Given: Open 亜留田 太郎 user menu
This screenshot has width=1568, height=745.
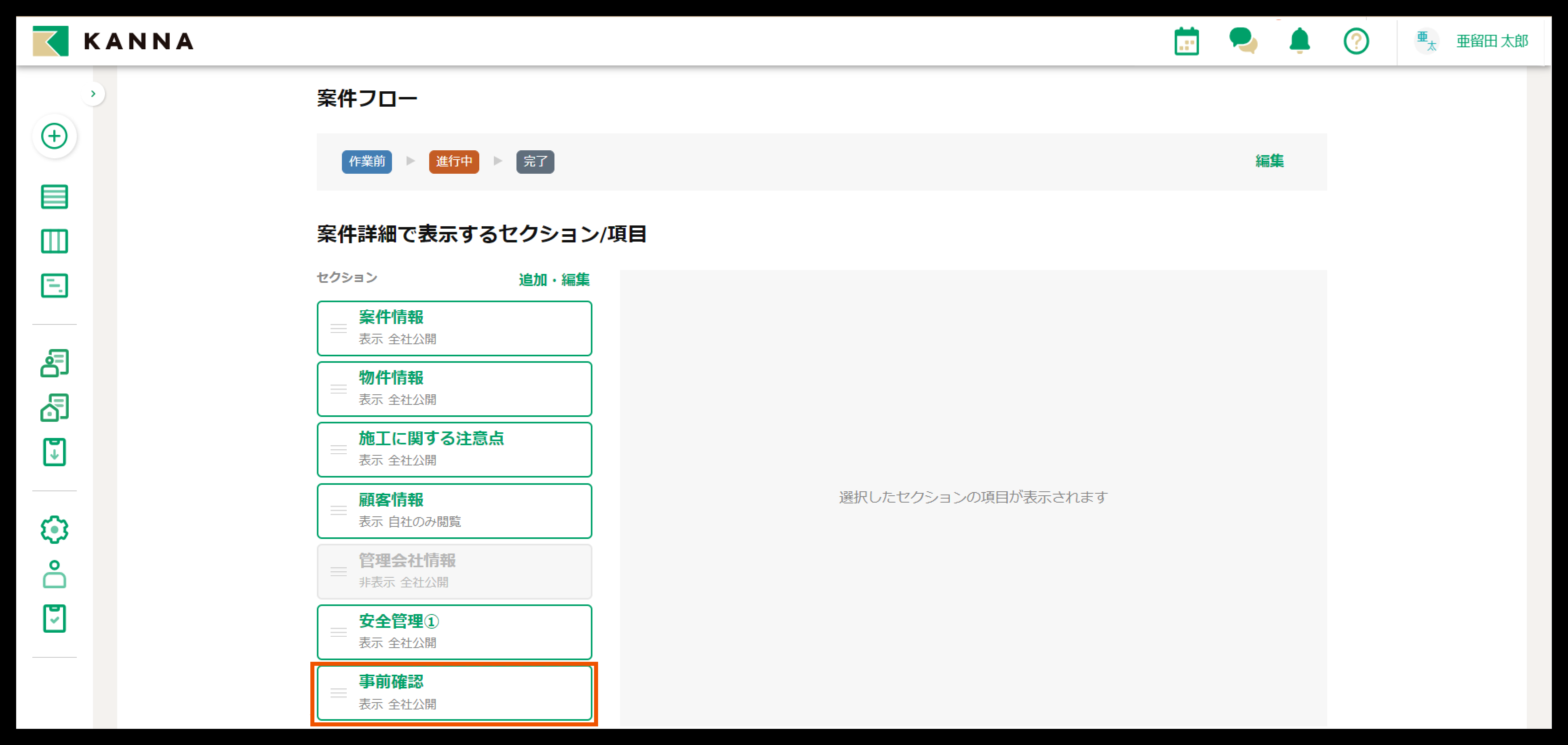Looking at the screenshot, I should click(x=1492, y=41).
